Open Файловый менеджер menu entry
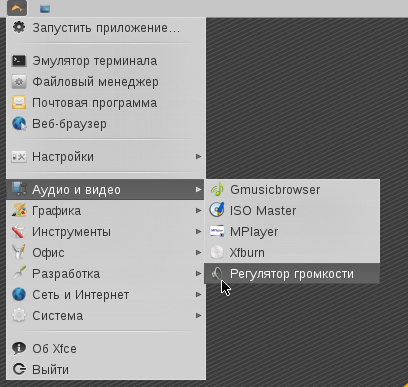Screen dimensions: 408x387 pos(105,82)
